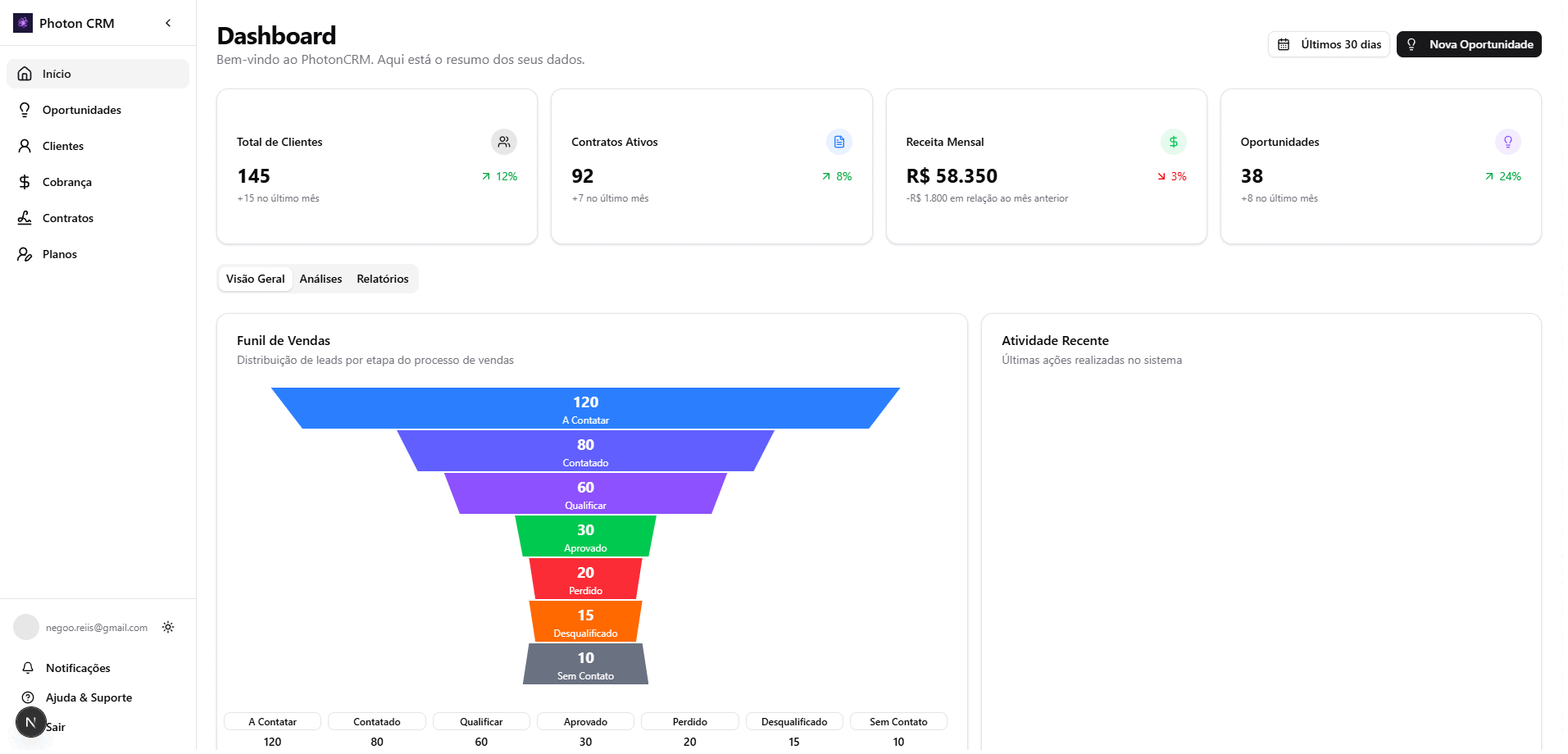The image size is (1568, 754).
Task: Open the Últimos 30 dias date selector
Action: (x=1328, y=44)
